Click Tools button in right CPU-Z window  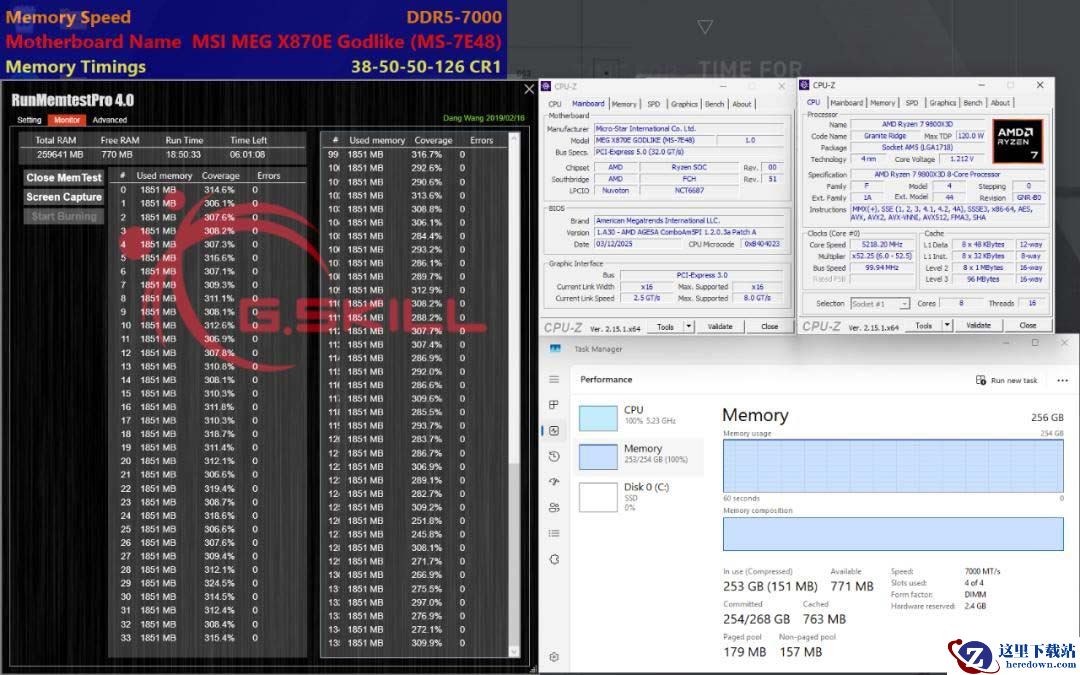point(924,325)
